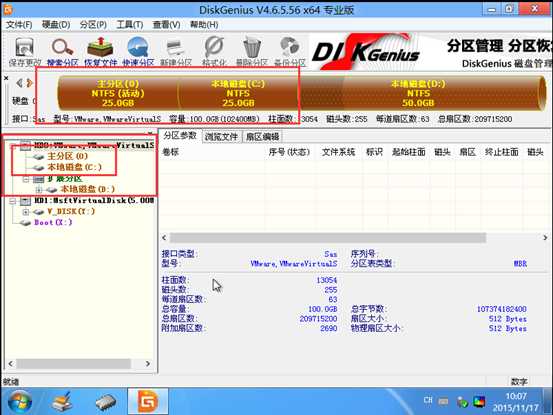Select Boot(X:) in the disk tree
The width and height of the screenshot is (553, 415).
[x=53, y=222]
